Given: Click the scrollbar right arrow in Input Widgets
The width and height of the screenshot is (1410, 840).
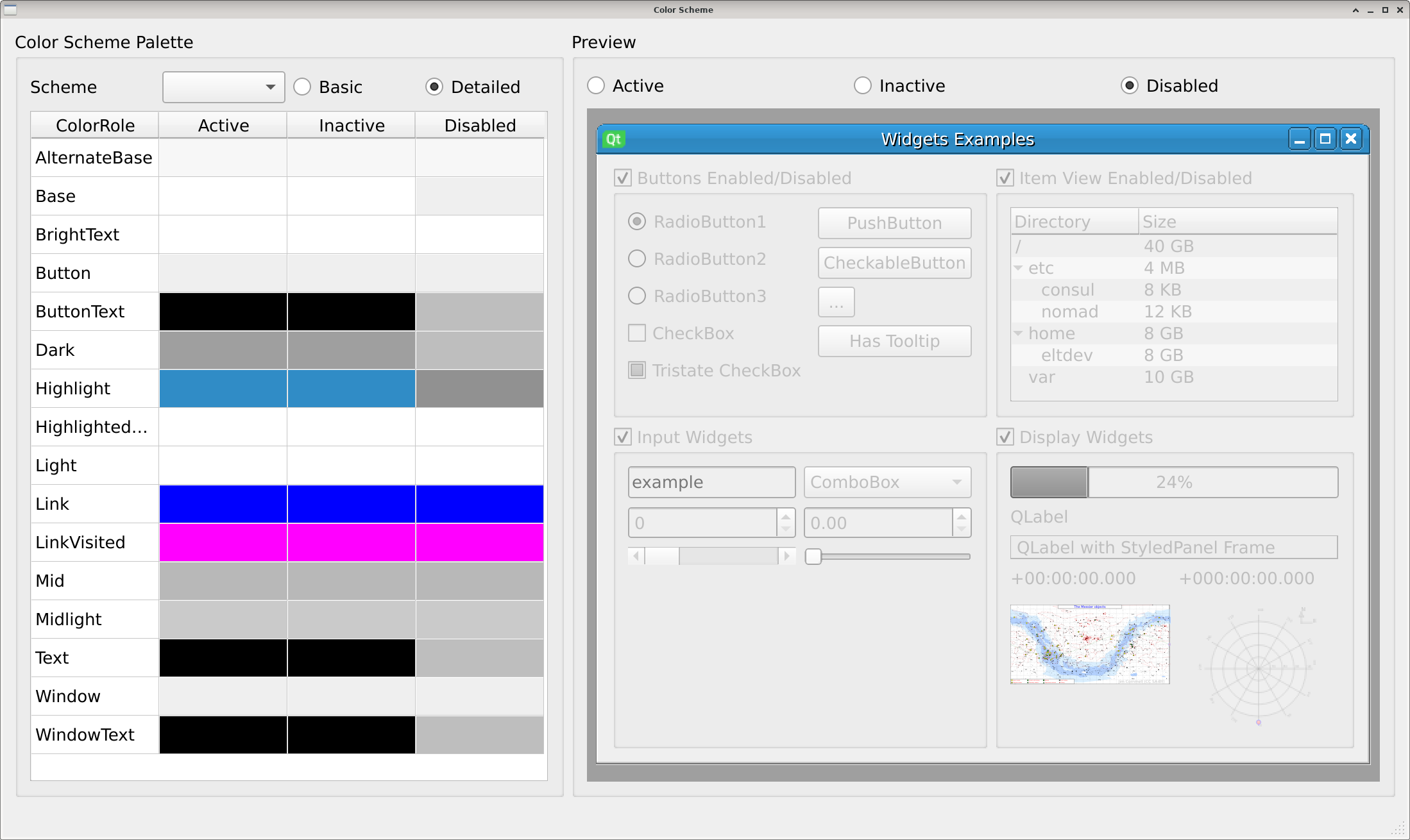Looking at the screenshot, I should coord(786,556).
